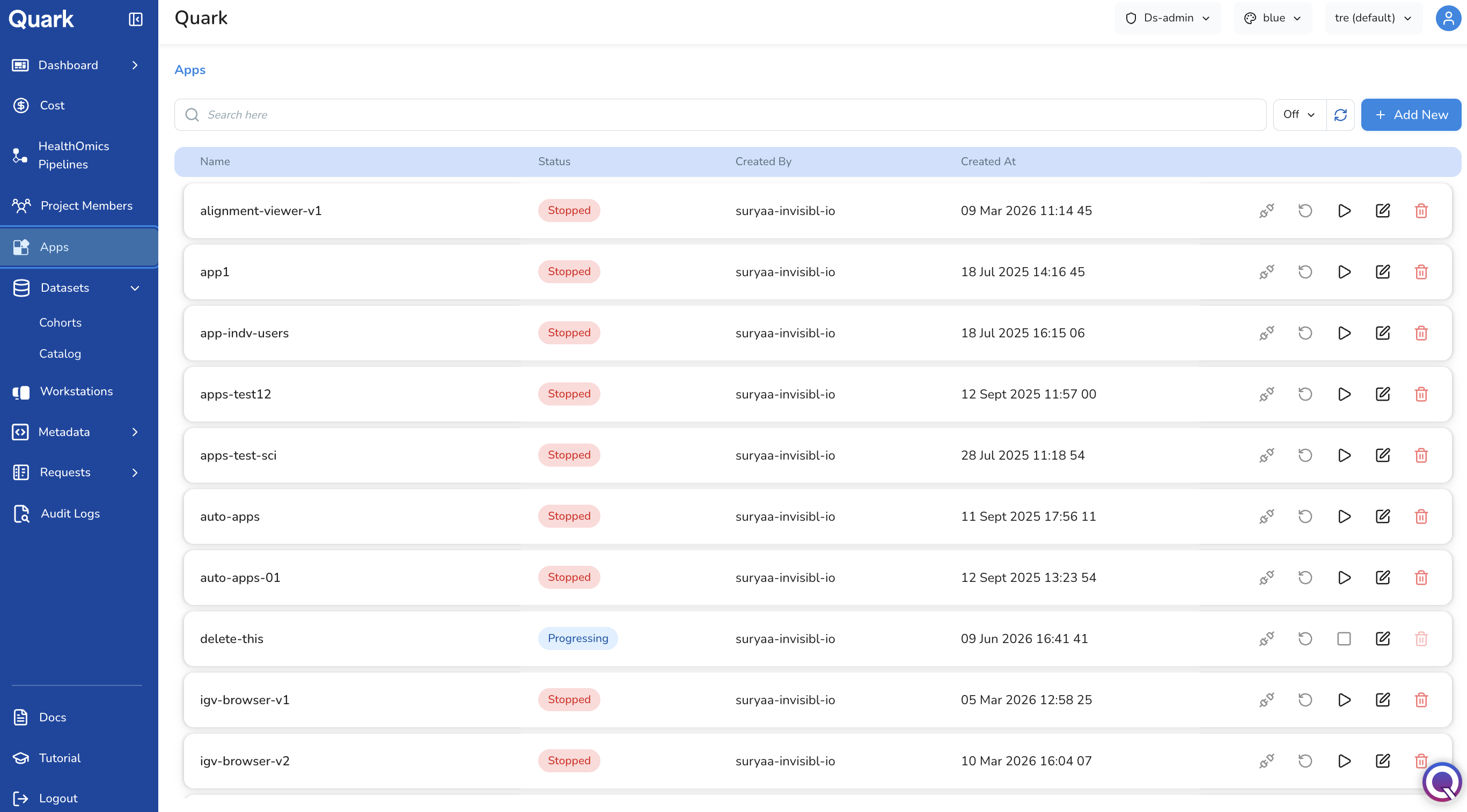Click the Created At column header
This screenshot has width=1467, height=812.
(x=987, y=161)
